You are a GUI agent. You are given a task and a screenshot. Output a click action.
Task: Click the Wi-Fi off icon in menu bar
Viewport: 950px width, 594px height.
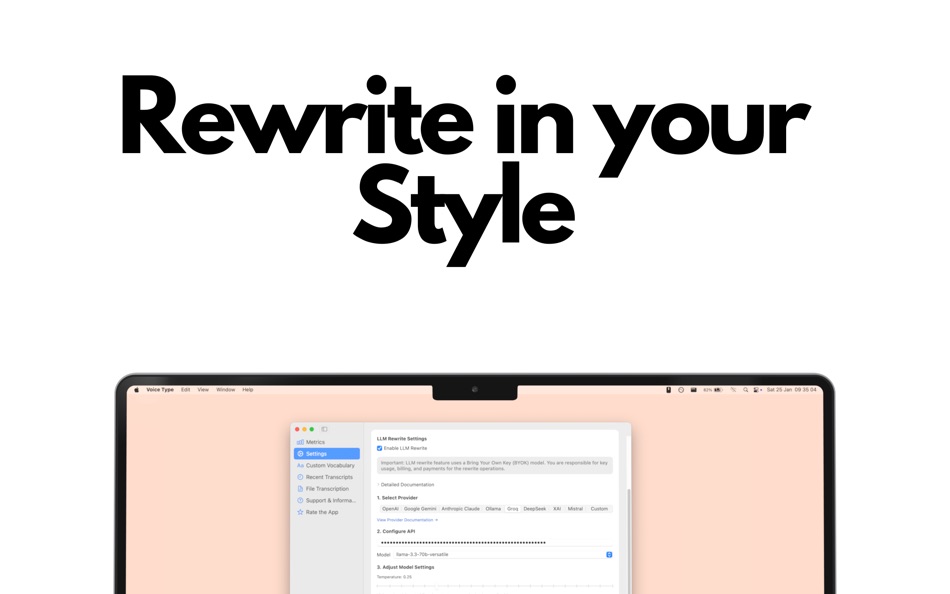click(x=733, y=390)
